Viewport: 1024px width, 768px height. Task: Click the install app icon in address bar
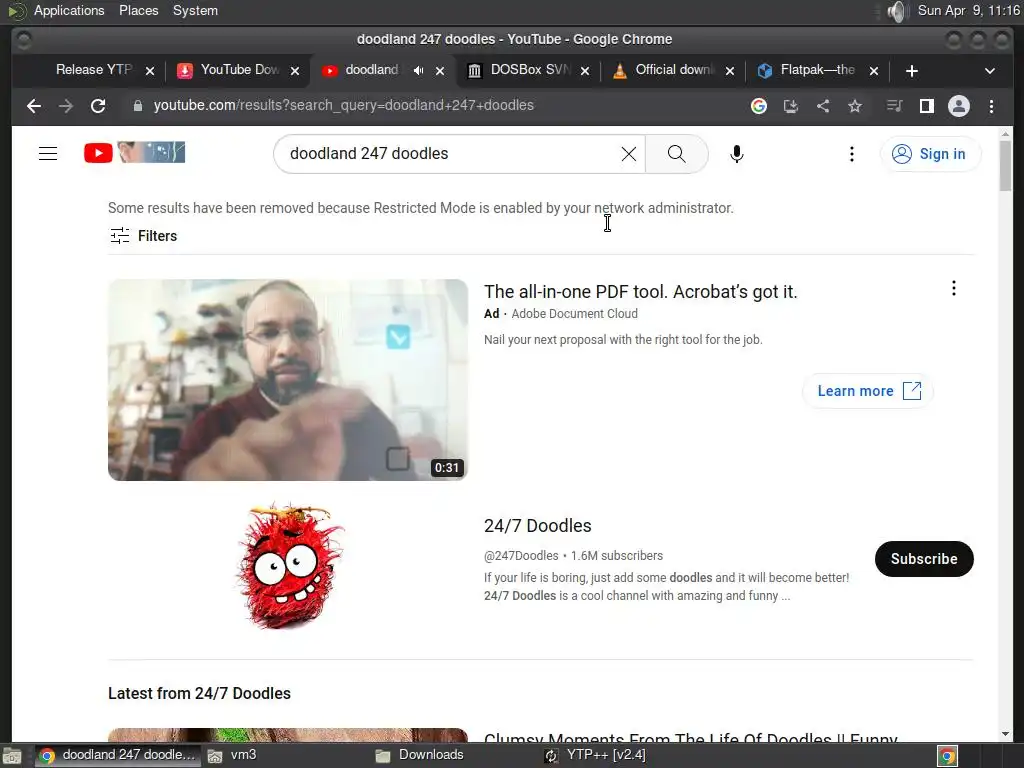pos(791,106)
